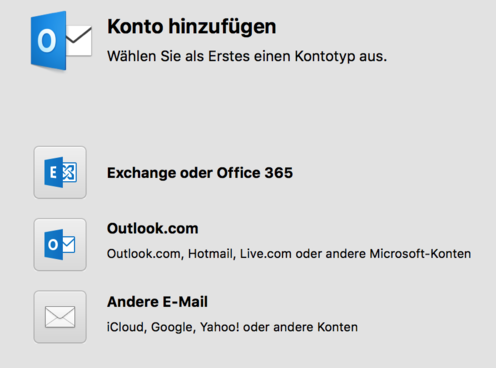Select the bold 'Outlook.com' account label
Screen dimensions: 496x368
point(153,229)
